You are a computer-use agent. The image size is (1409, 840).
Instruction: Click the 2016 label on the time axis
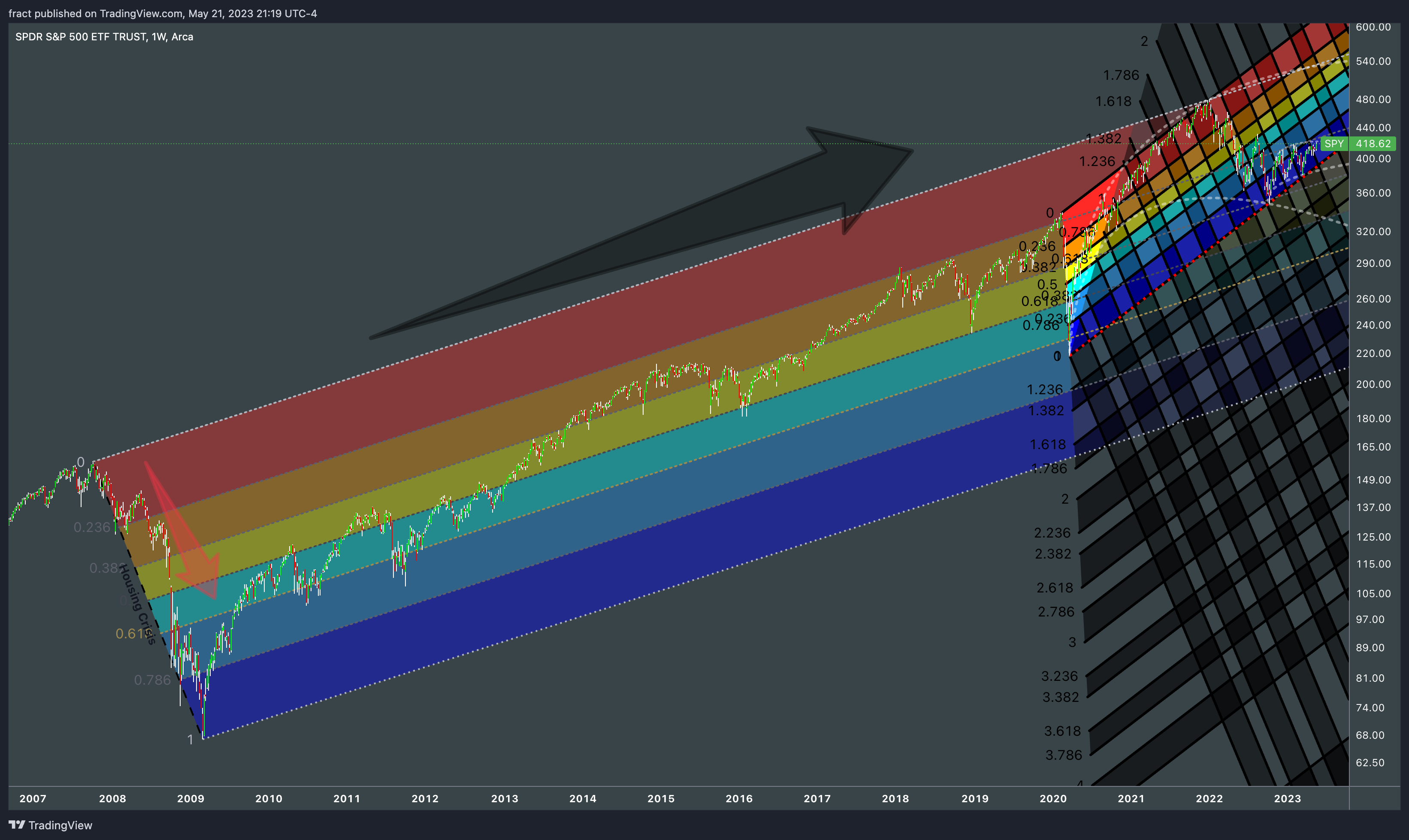tap(739, 799)
